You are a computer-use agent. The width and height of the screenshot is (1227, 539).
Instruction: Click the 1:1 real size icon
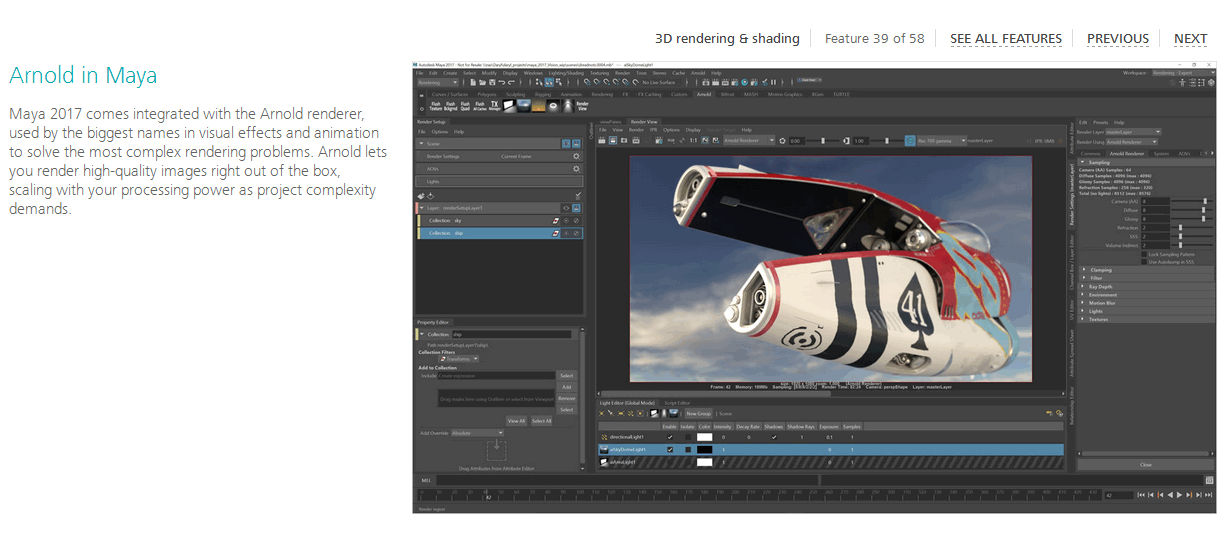pyautogui.click(x=693, y=141)
